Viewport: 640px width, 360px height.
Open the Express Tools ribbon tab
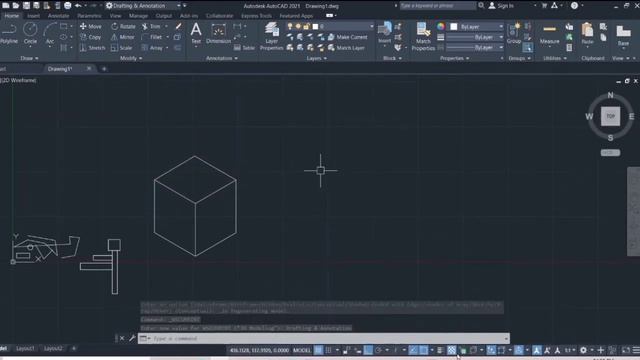click(x=256, y=16)
